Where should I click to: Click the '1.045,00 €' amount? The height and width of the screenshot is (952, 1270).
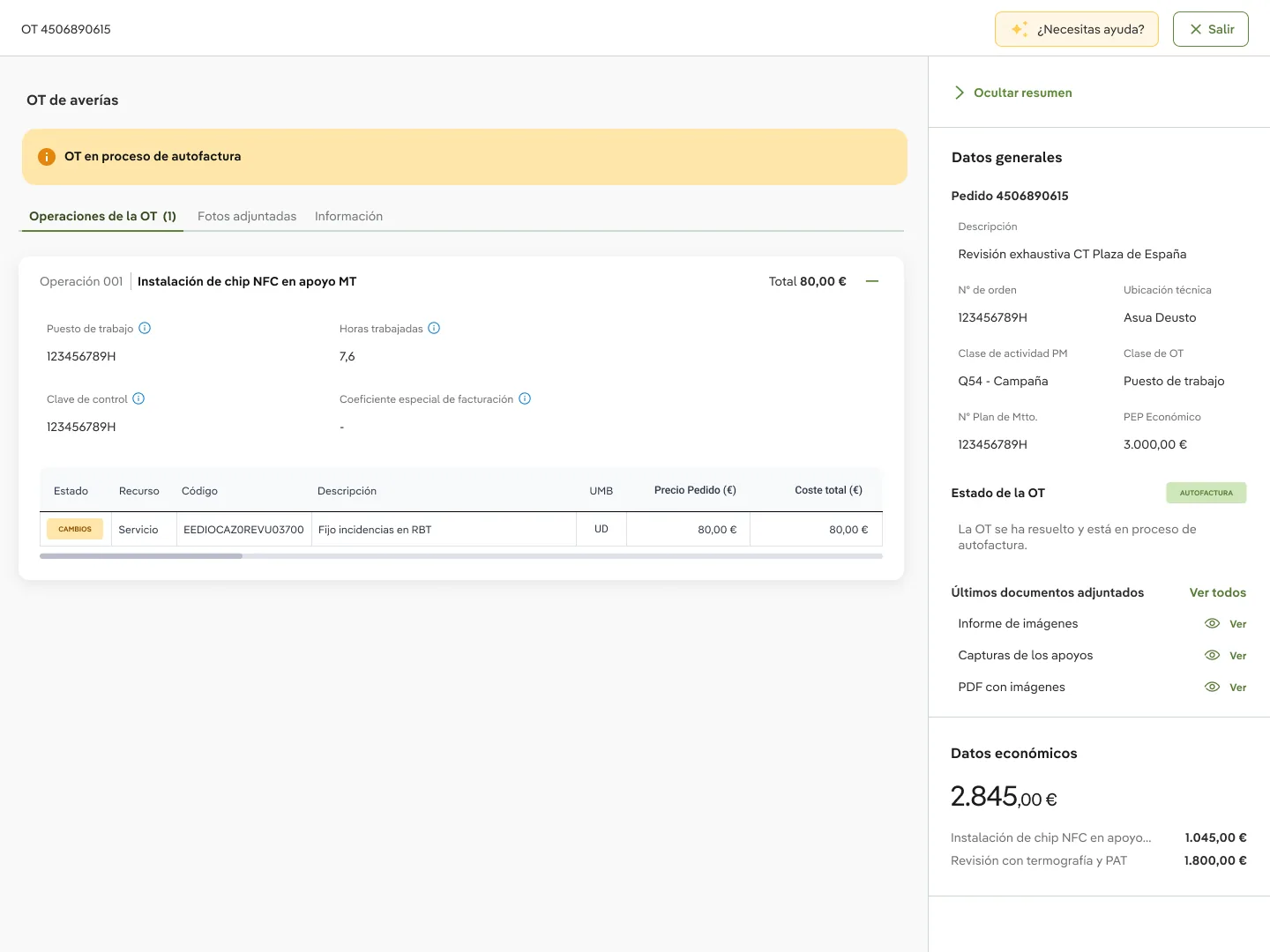coord(1215,837)
